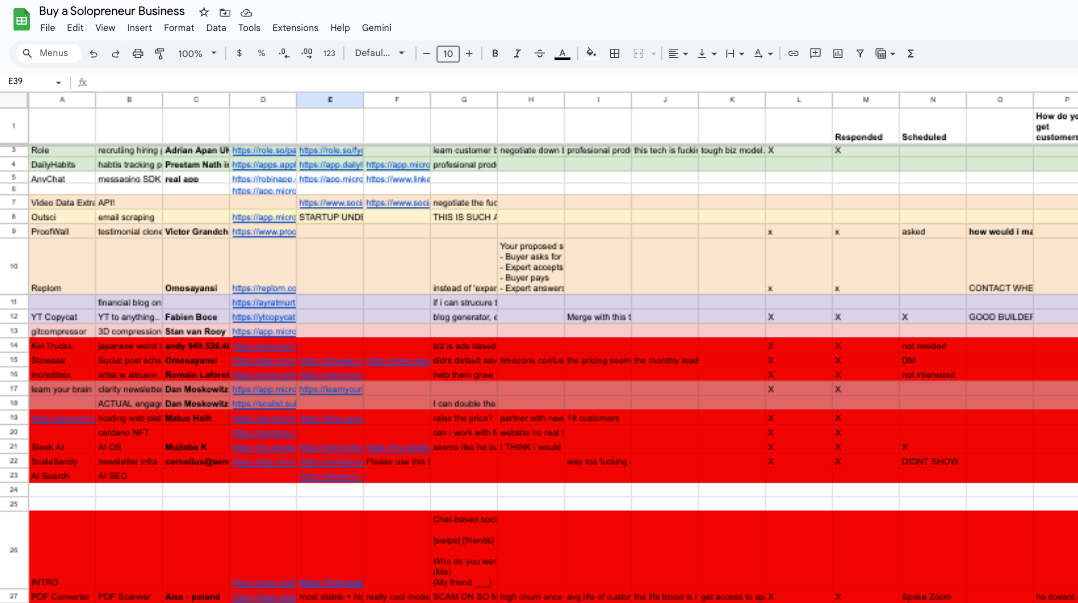
Task: Increase font size with plus button
Action: (x=470, y=54)
